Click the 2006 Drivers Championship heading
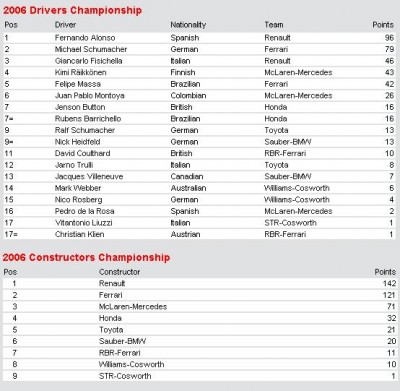Image resolution: width=400 pixels, height=391 pixels. pos(72,10)
